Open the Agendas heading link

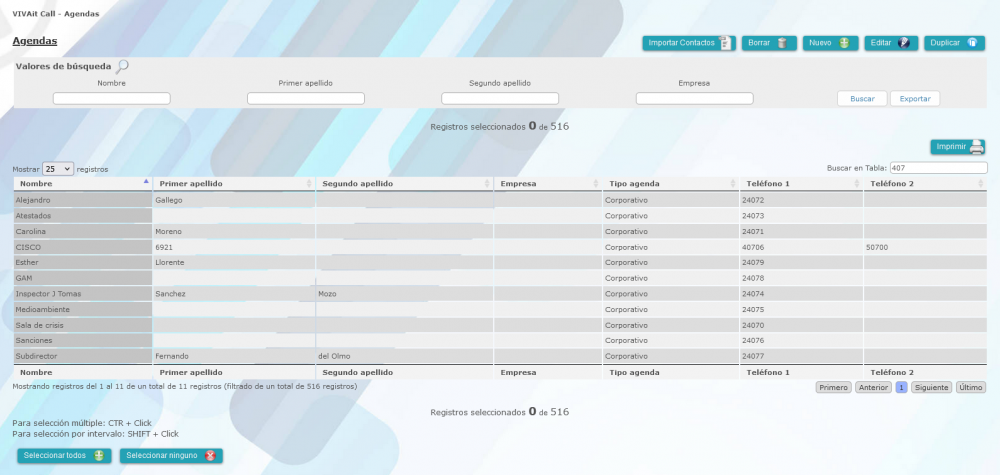(34, 41)
